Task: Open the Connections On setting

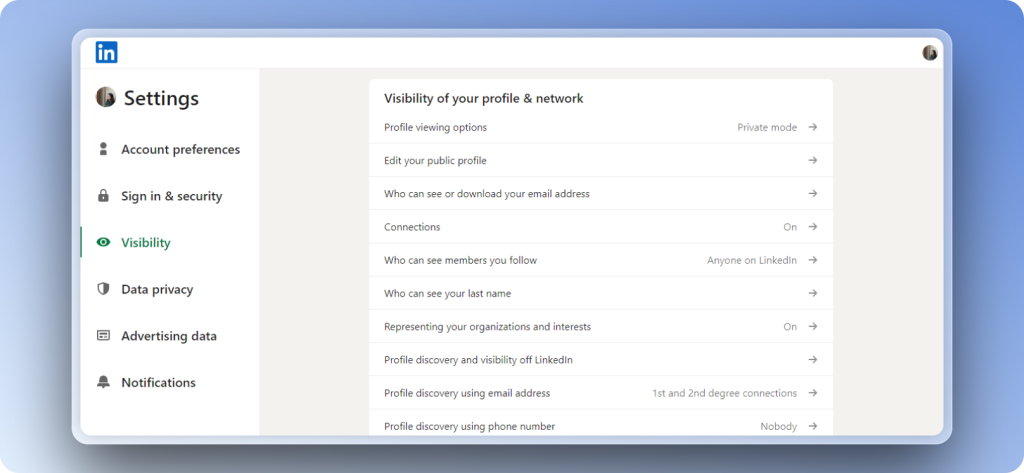Action: coord(600,227)
